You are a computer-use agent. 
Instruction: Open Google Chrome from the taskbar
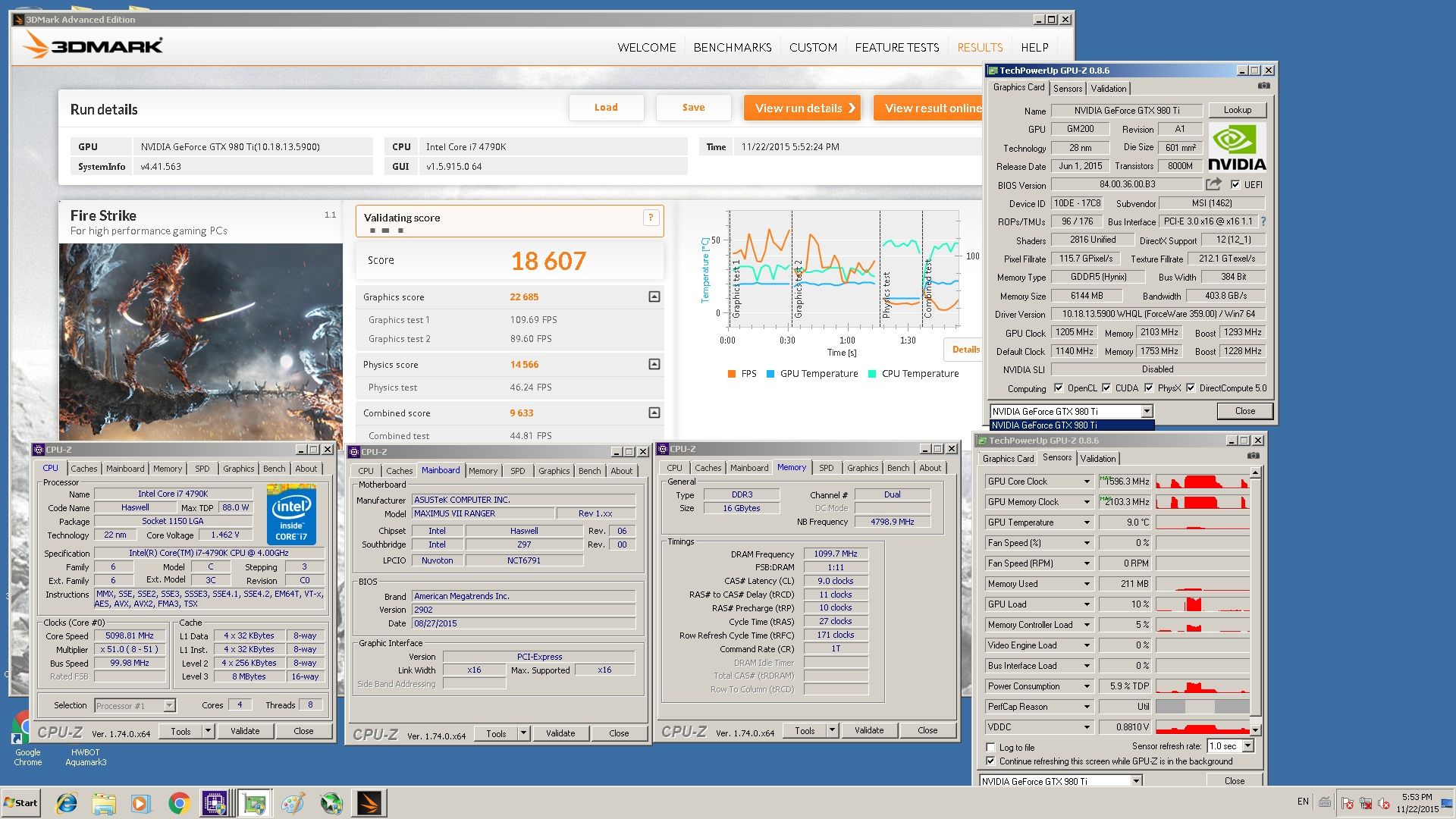tap(179, 802)
